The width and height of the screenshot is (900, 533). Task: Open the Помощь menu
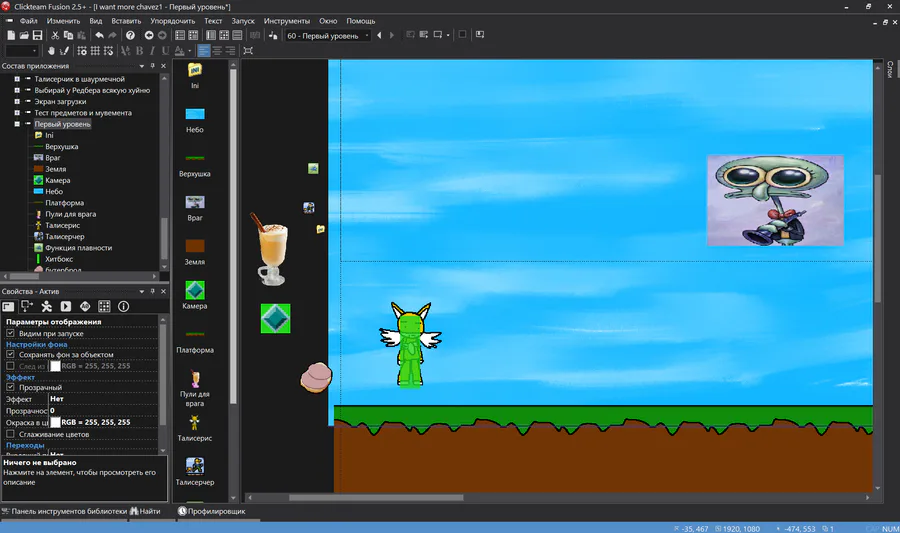coord(360,21)
